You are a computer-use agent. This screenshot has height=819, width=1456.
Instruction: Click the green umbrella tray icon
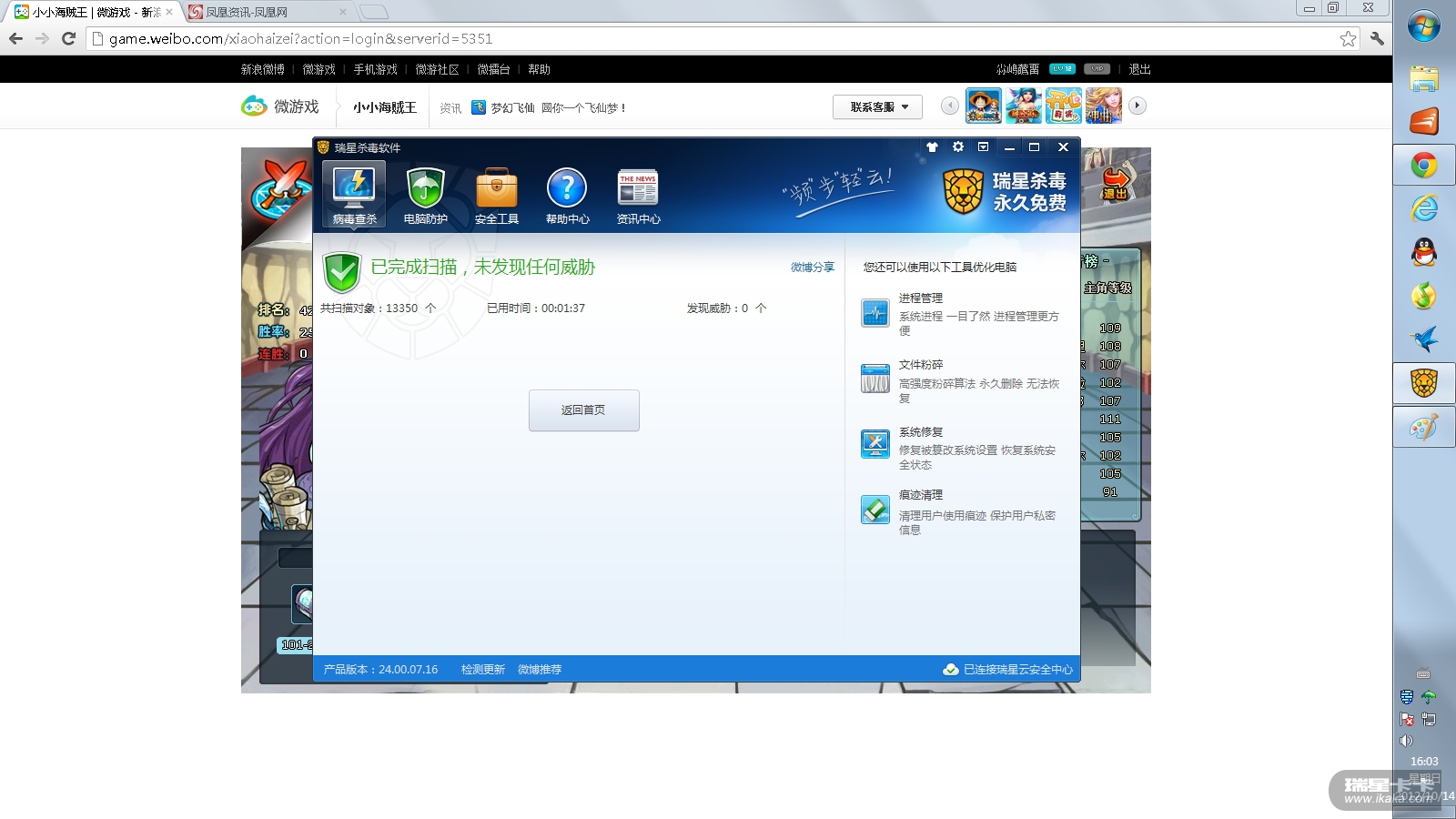pos(1429,697)
